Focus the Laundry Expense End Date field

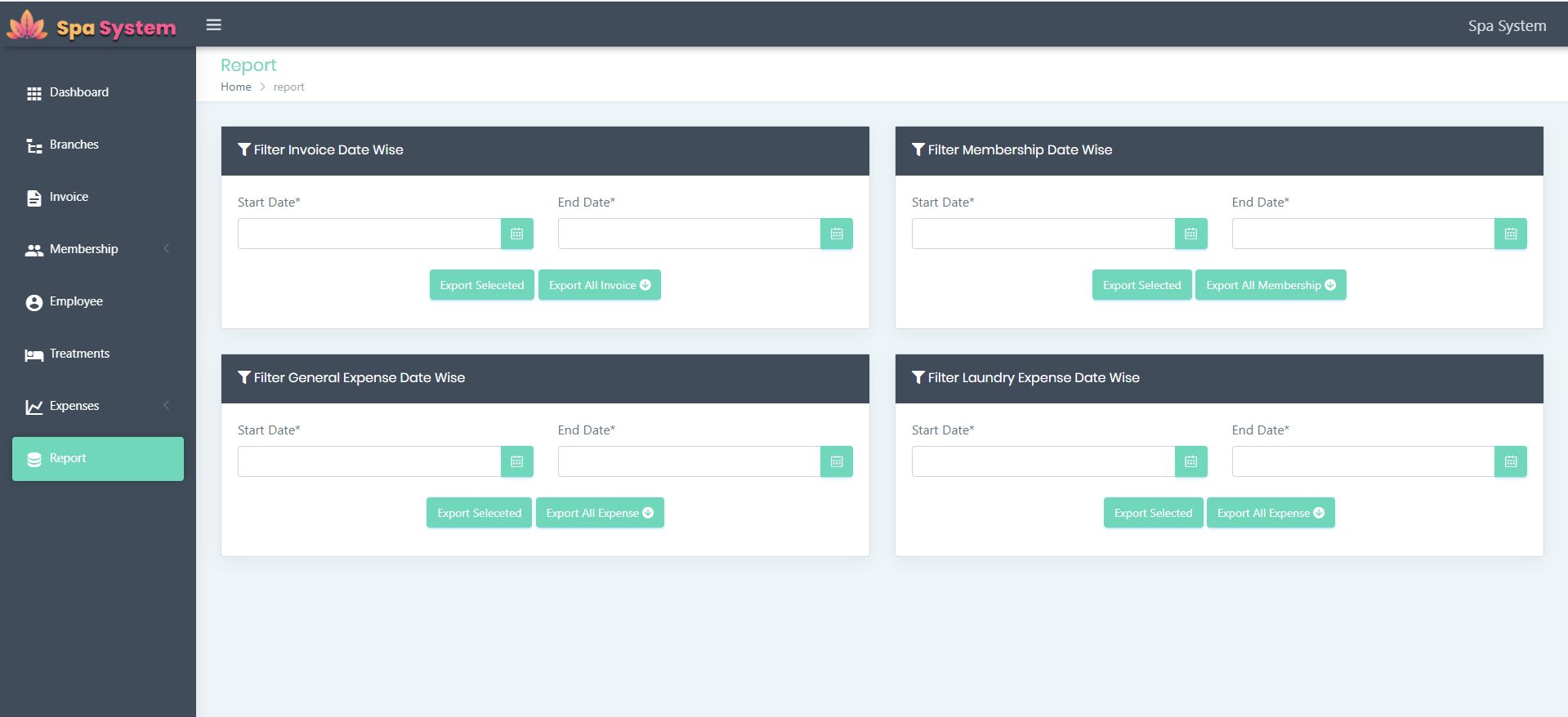(x=1364, y=461)
